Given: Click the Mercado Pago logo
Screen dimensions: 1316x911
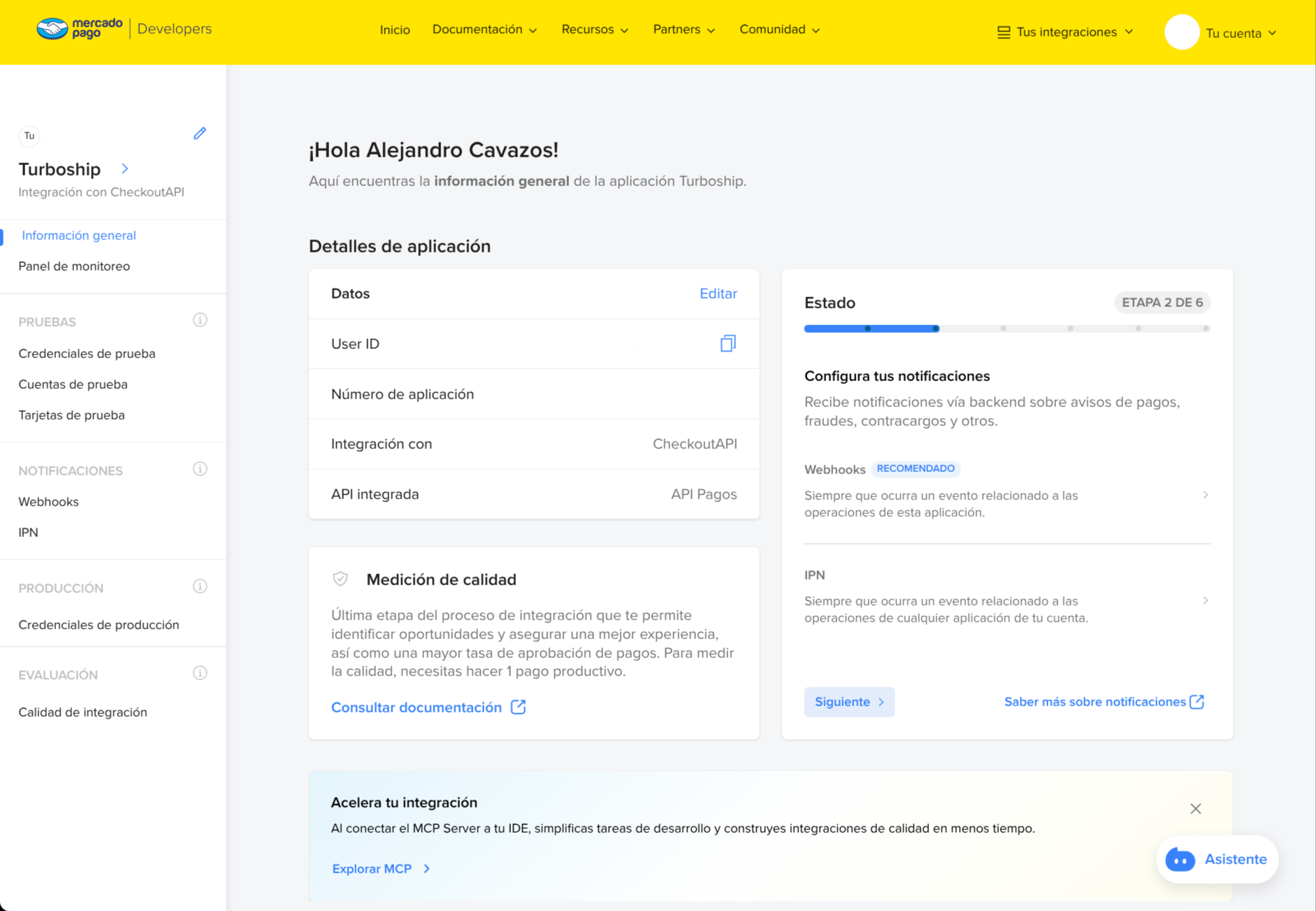Looking at the screenshot, I should pos(80,29).
